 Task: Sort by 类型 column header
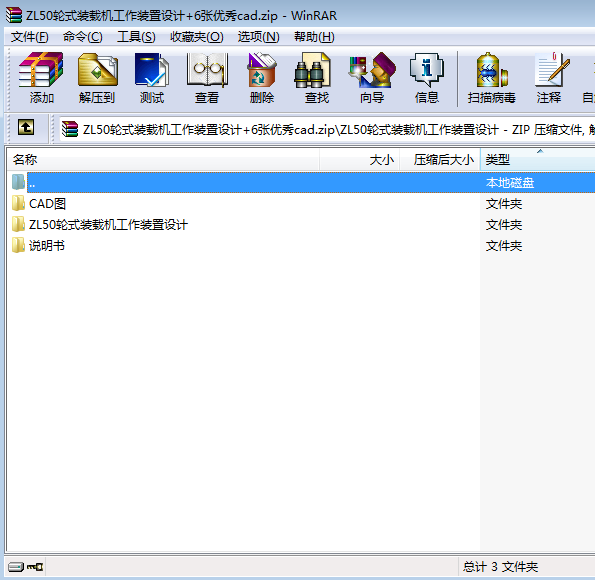[x=538, y=159]
